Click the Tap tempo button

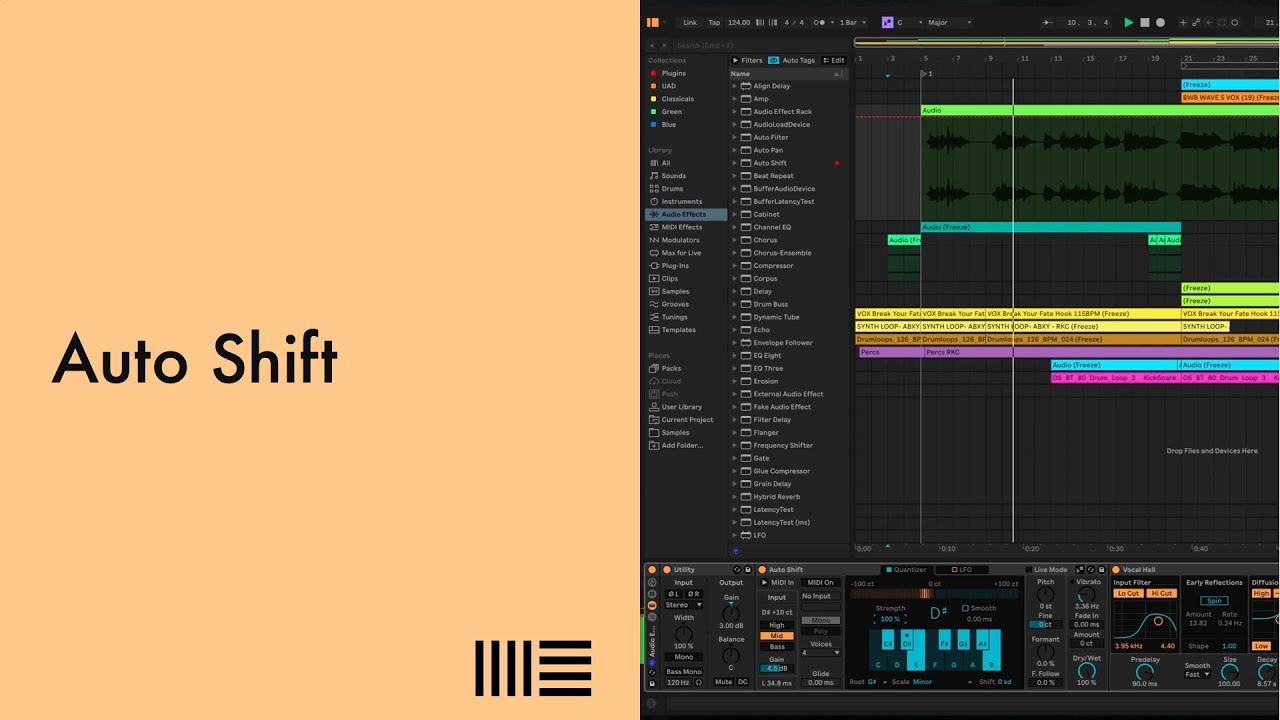(x=714, y=22)
